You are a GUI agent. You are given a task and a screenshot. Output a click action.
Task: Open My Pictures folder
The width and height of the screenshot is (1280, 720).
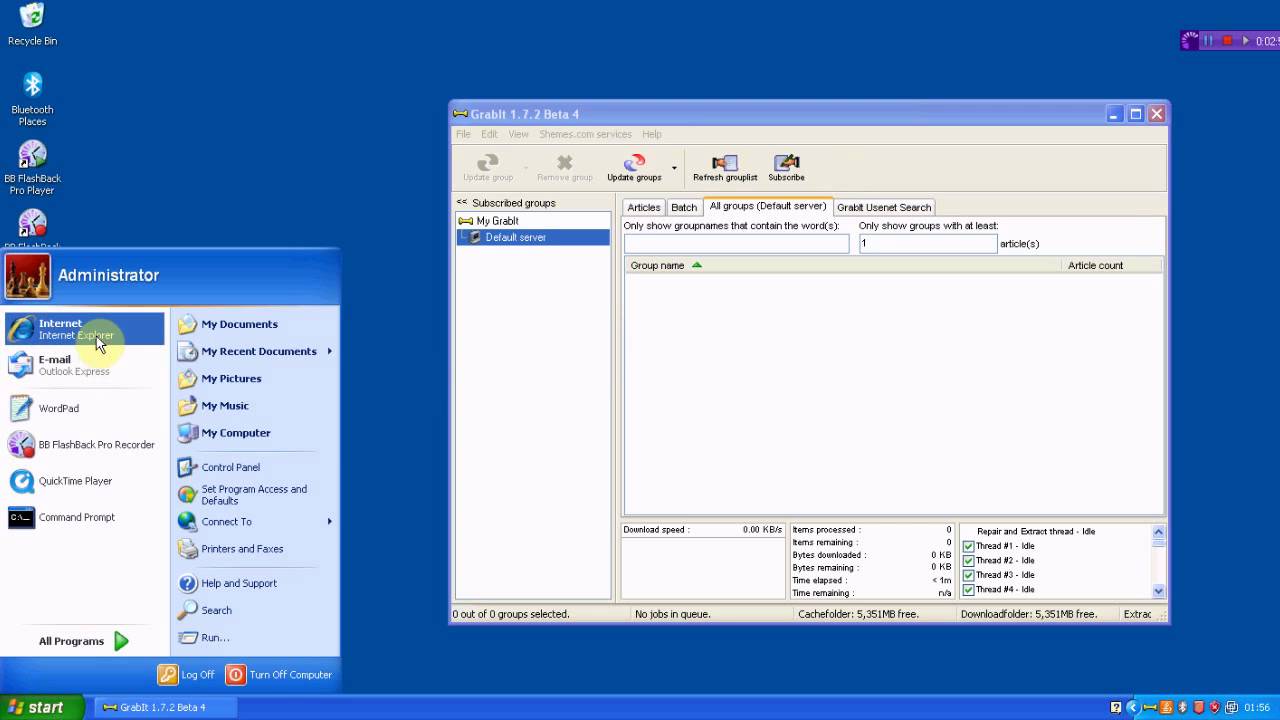coord(220,378)
